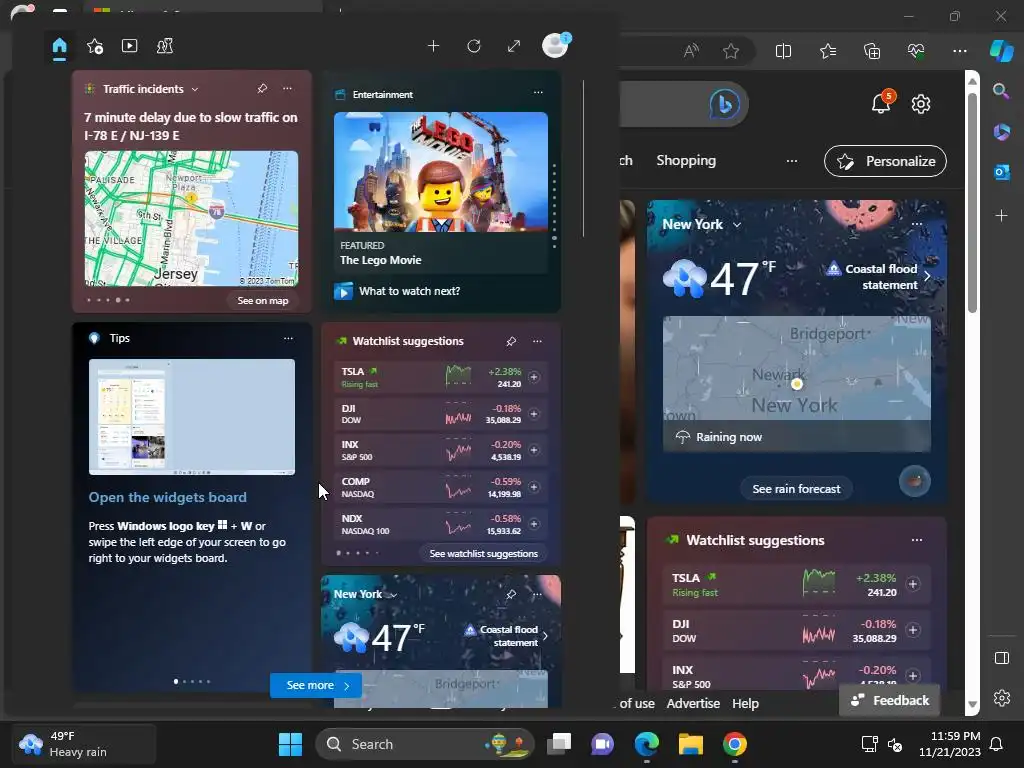
Task: Add DJI in Edge Watchlist suggestions card
Action: tap(913, 630)
